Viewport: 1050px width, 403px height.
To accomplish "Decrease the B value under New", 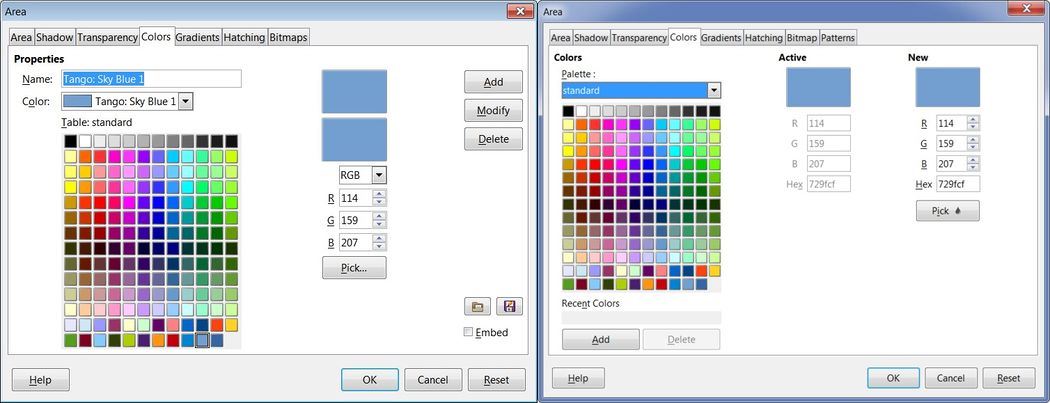I will (973, 166).
